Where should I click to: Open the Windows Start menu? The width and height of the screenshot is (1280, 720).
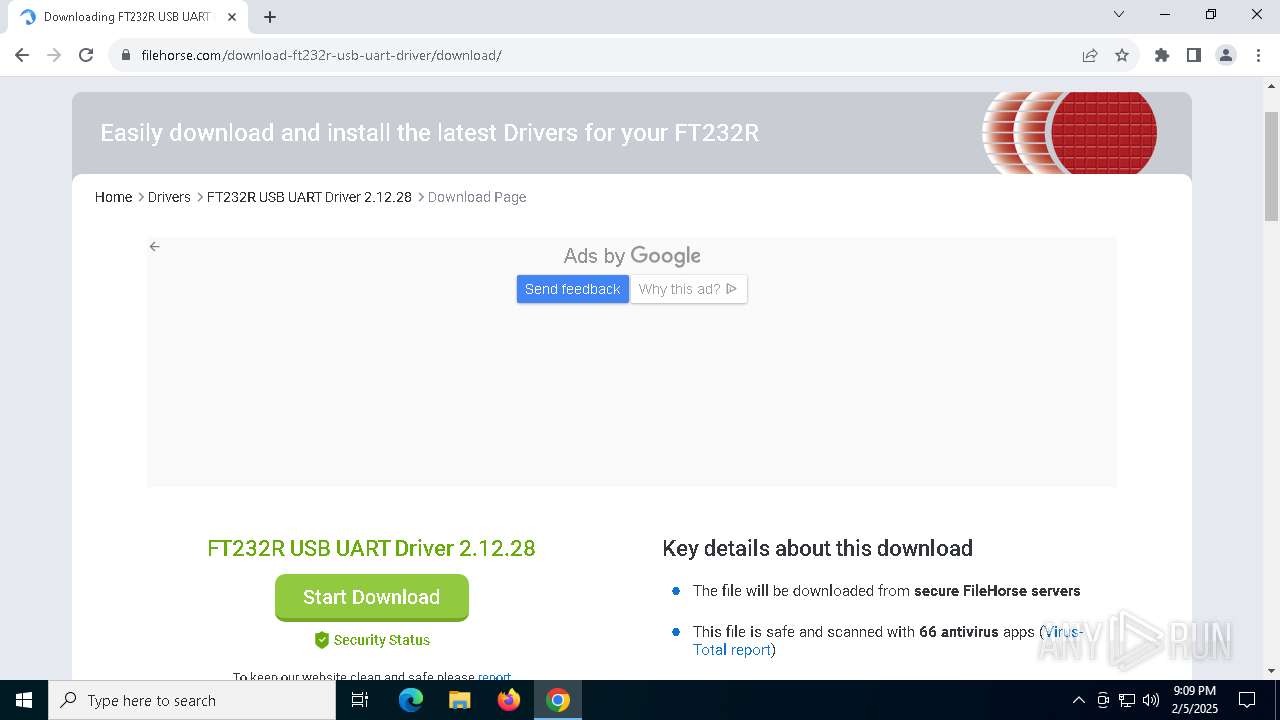24,700
